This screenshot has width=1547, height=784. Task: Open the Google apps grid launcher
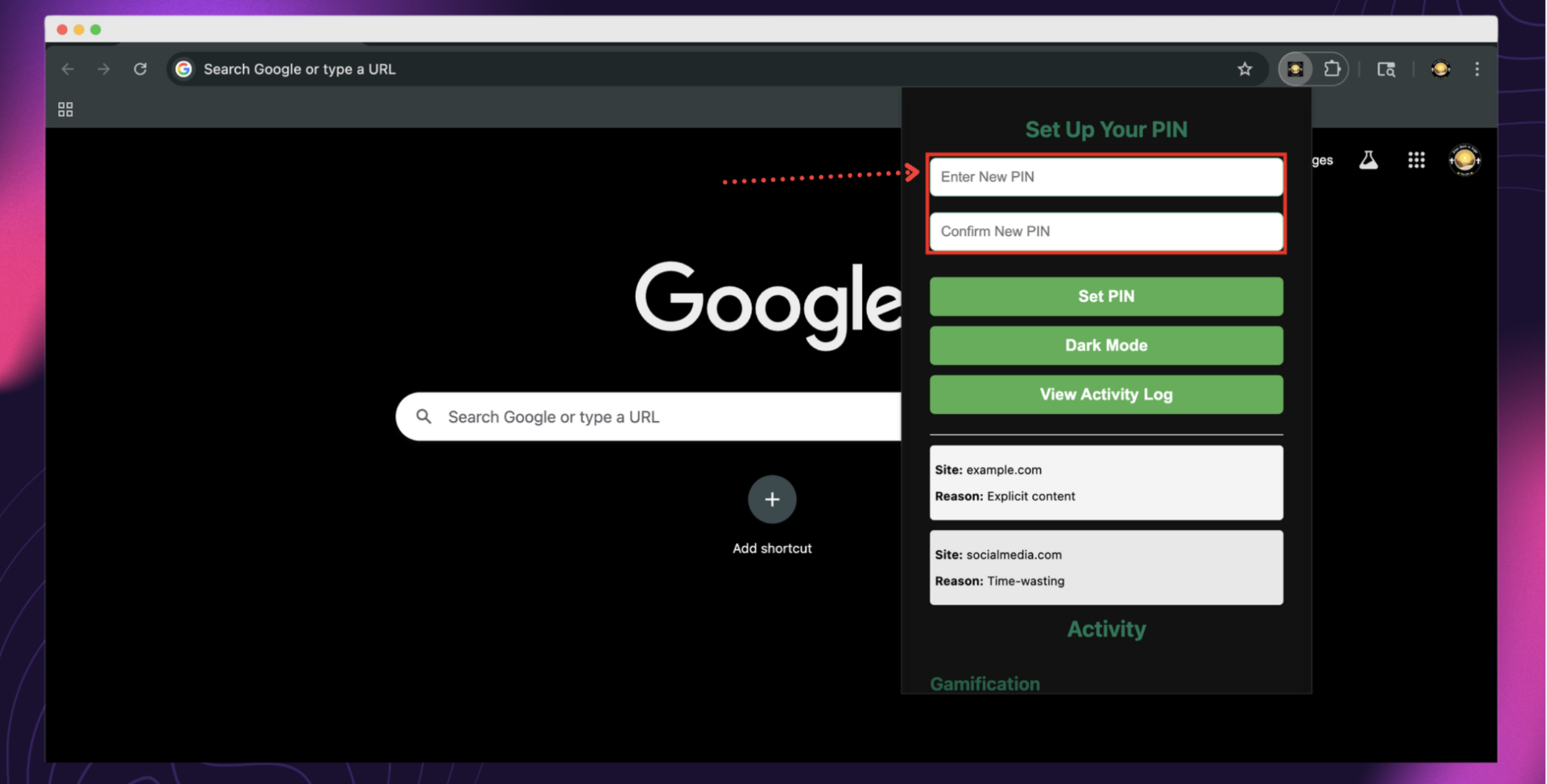click(1416, 160)
